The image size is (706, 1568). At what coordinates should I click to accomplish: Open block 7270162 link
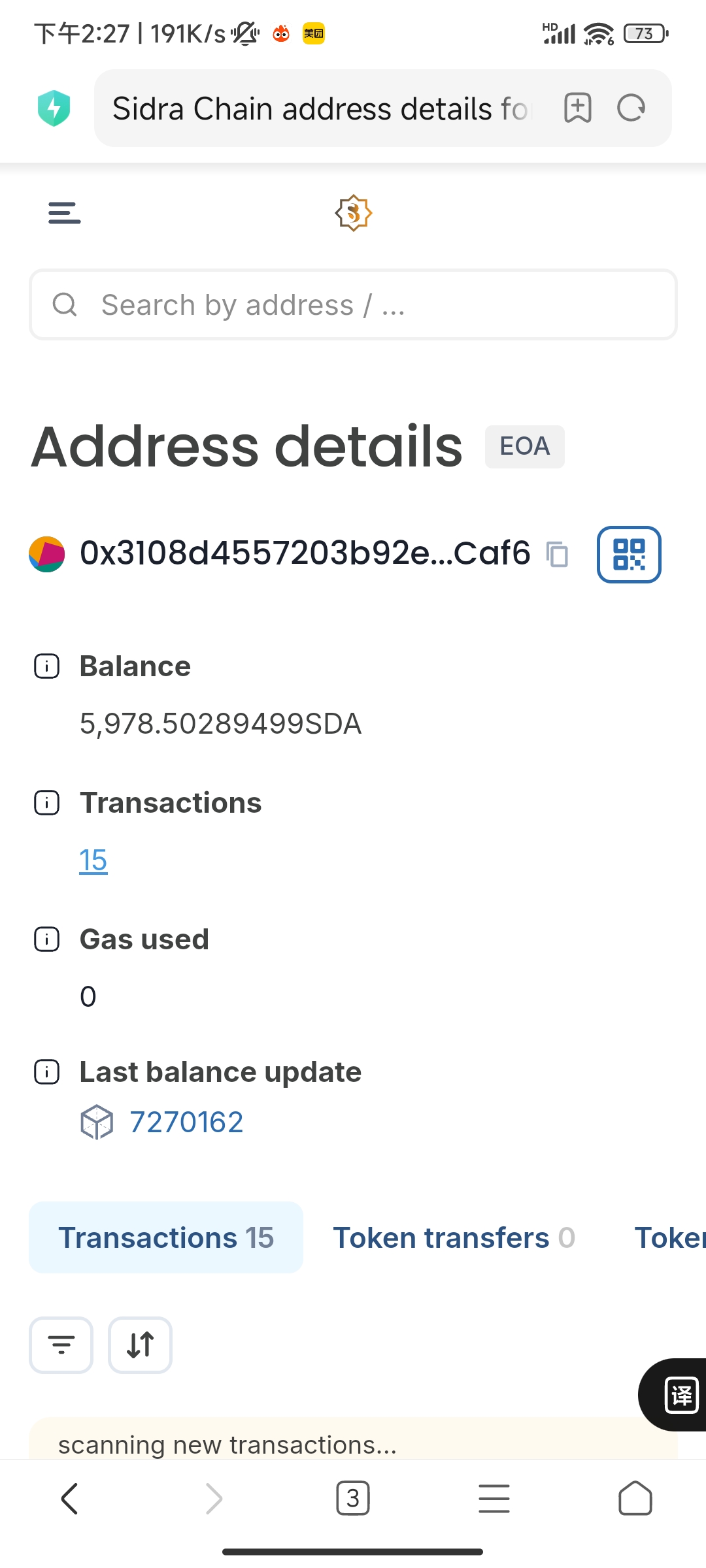186,1122
